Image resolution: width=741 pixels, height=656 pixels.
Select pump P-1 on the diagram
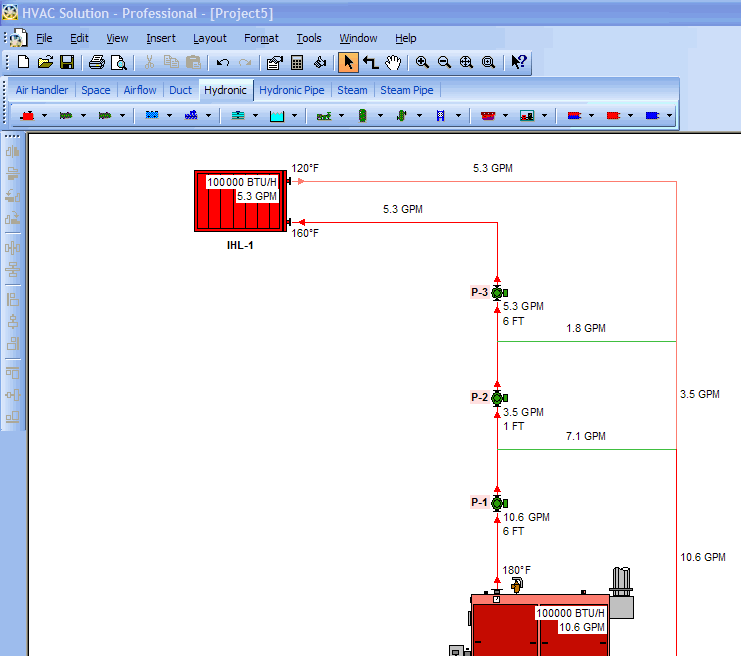(x=499, y=503)
